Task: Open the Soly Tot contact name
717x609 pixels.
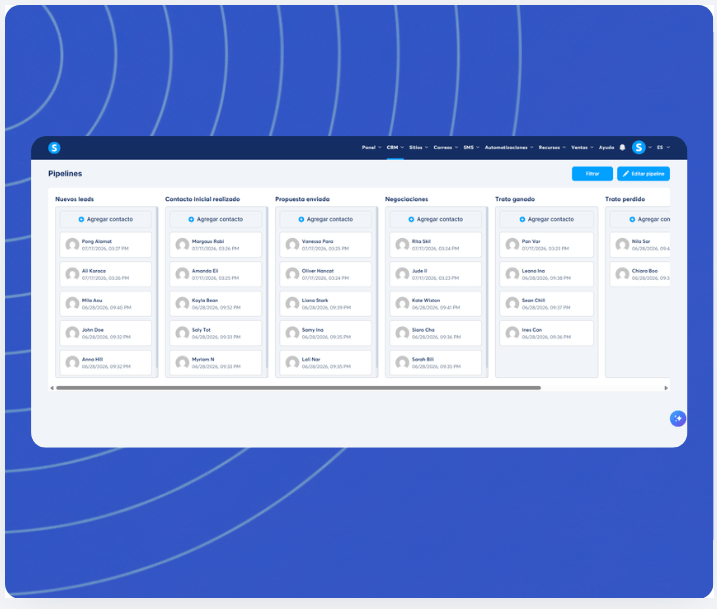Action: (x=201, y=330)
